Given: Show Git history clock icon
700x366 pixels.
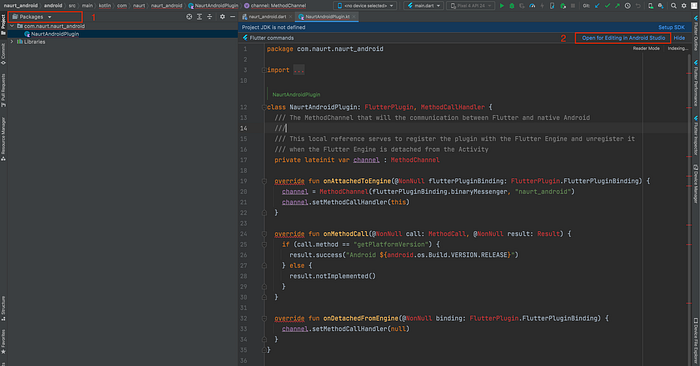Looking at the screenshot, I should (628, 6).
